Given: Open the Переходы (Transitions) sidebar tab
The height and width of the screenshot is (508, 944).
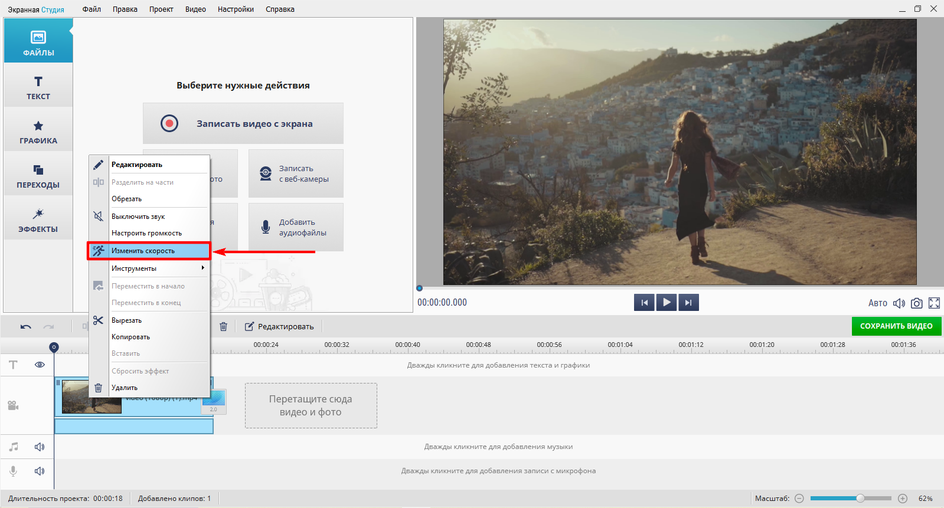Looking at the screenshot, I should pyautogui.click(x=38, y=175).
